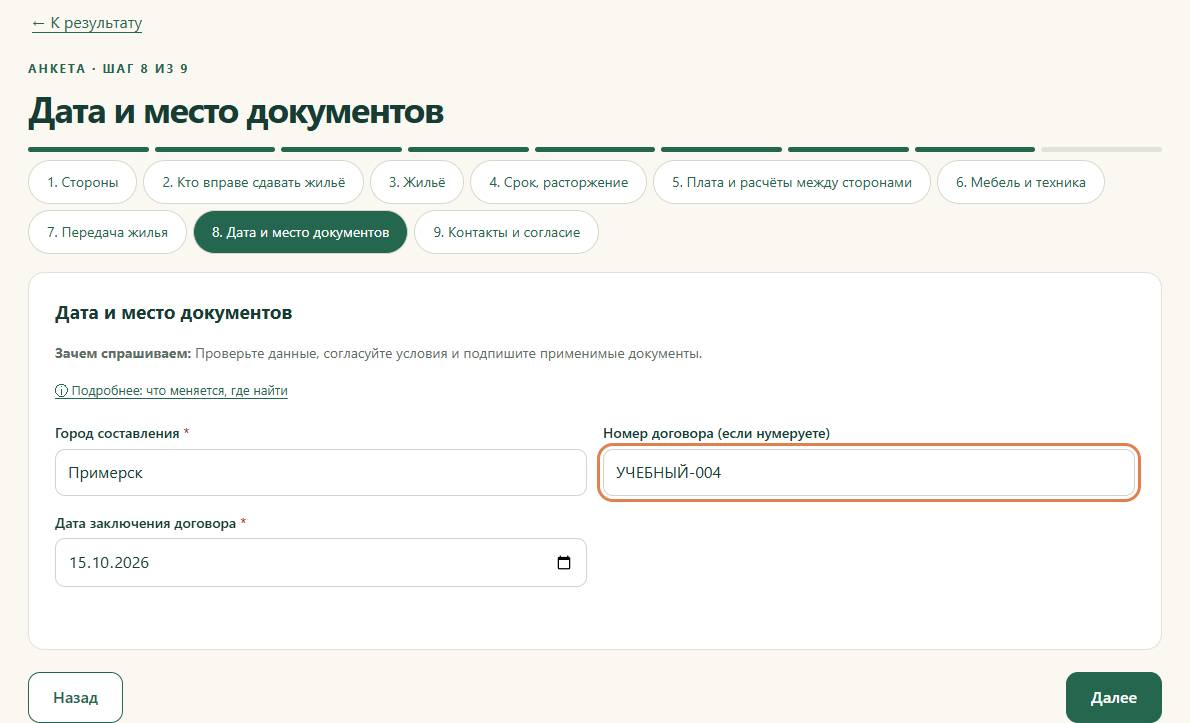Open step '1. Стороны'
This screenshot has width=1190, height=723.
(83, 182)
